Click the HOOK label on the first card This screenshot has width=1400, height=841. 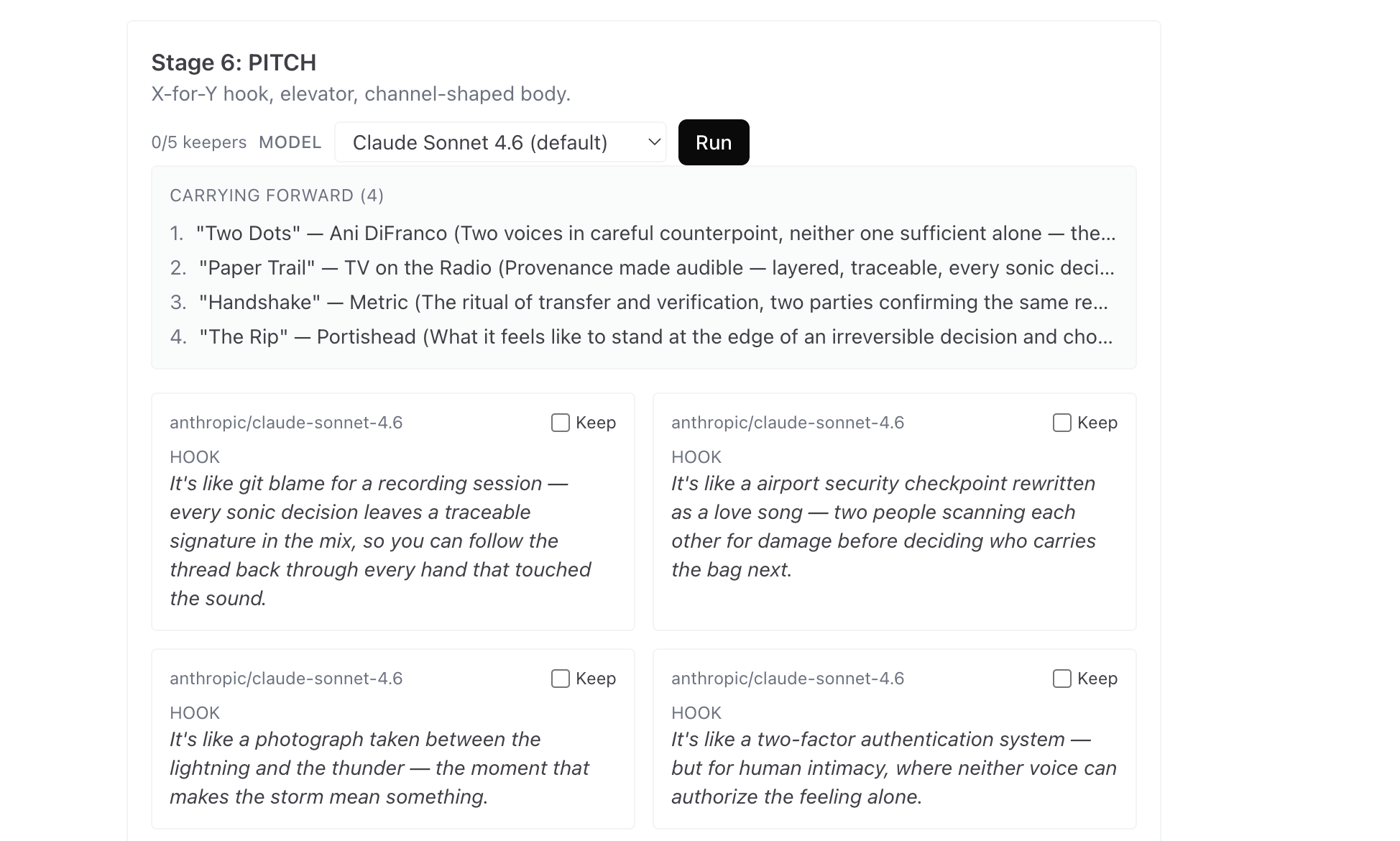[195, 456]
